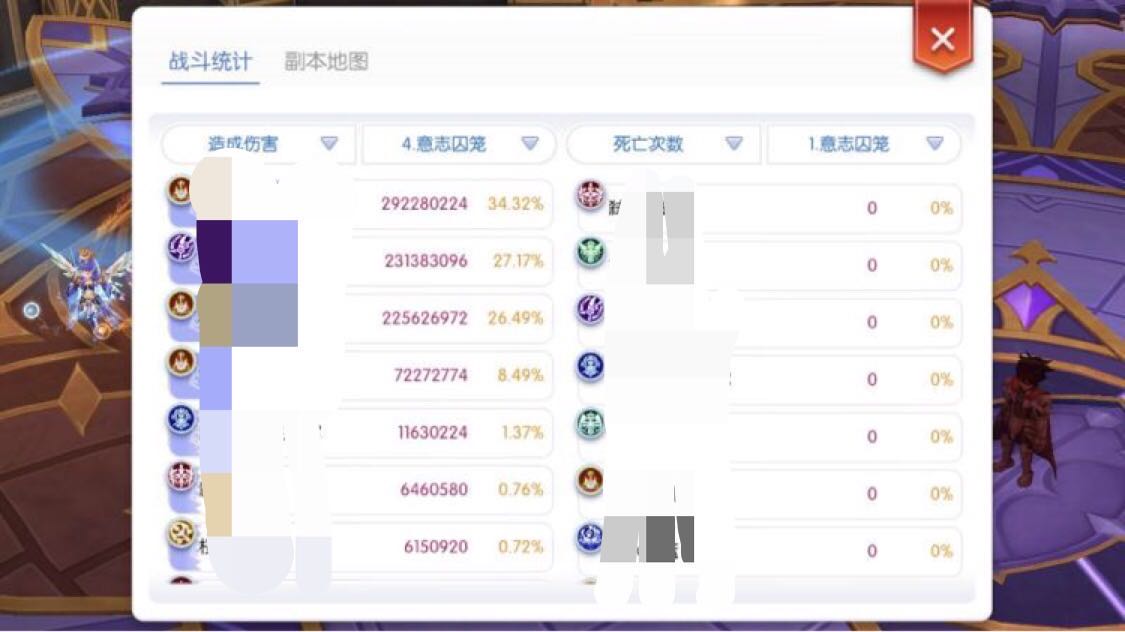1125x632 pixels.
Task: Select percentage 27.17%
Action: click(x=518, y=261)
